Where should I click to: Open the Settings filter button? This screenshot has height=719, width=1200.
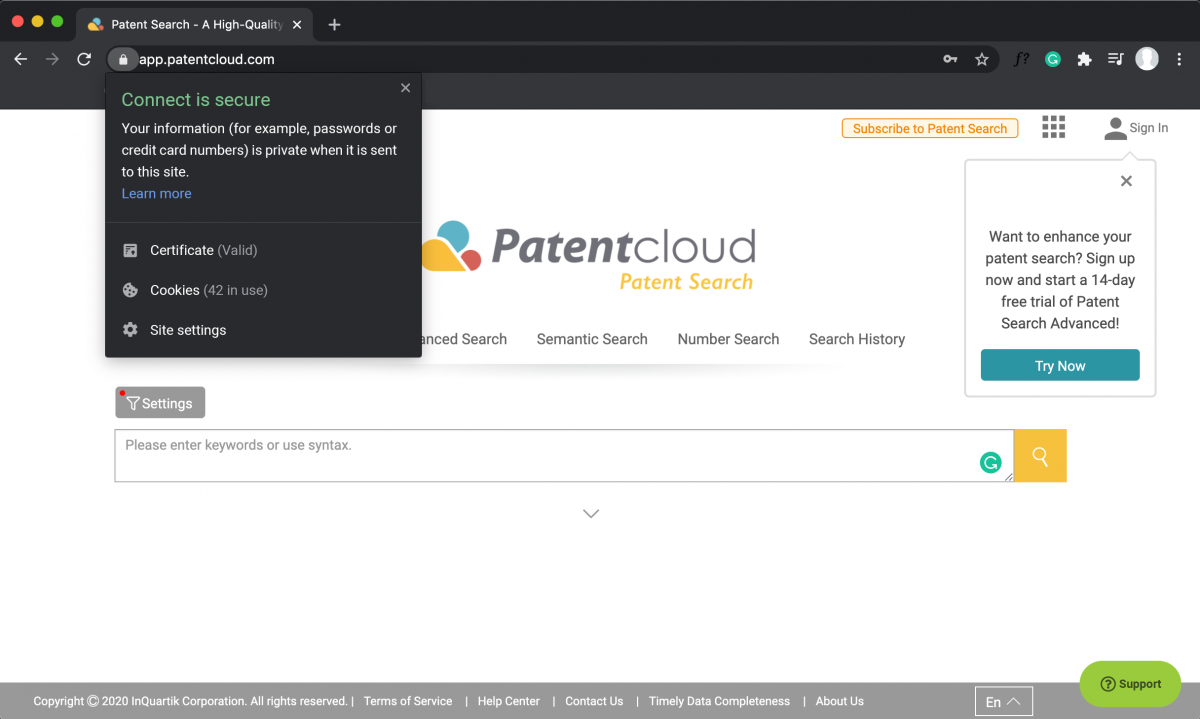coord(160,403)
